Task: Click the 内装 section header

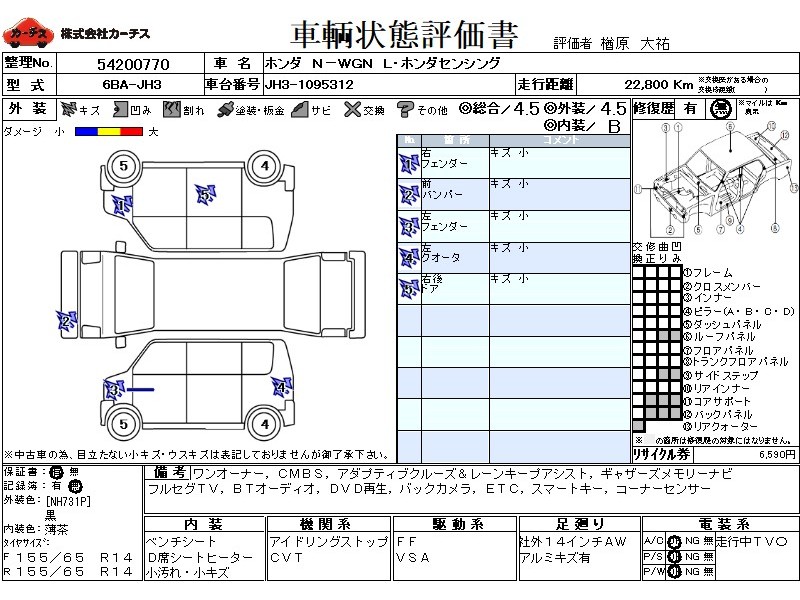Action: point(204,524)
